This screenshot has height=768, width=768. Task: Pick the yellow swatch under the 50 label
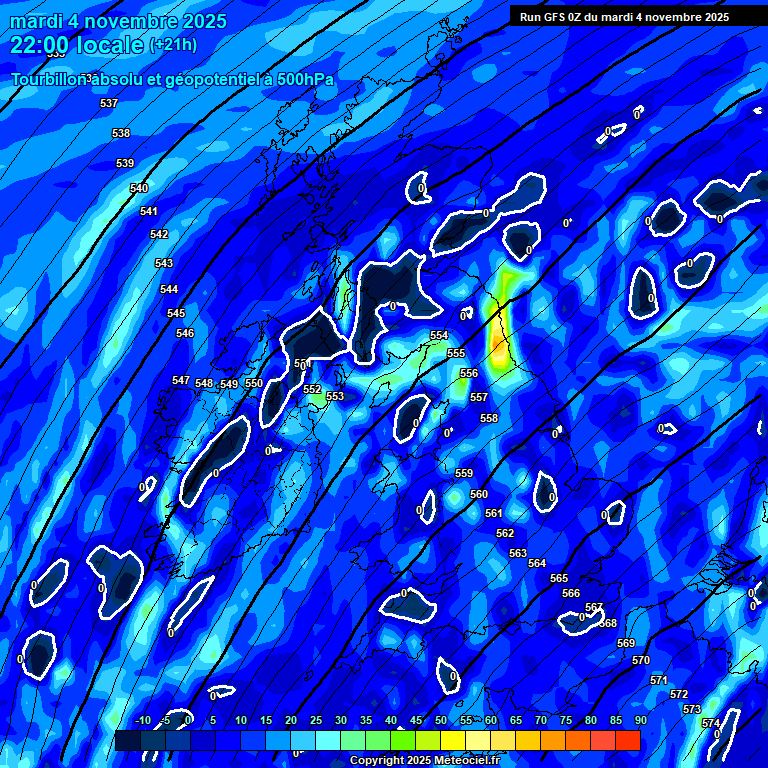click(453, 741)
